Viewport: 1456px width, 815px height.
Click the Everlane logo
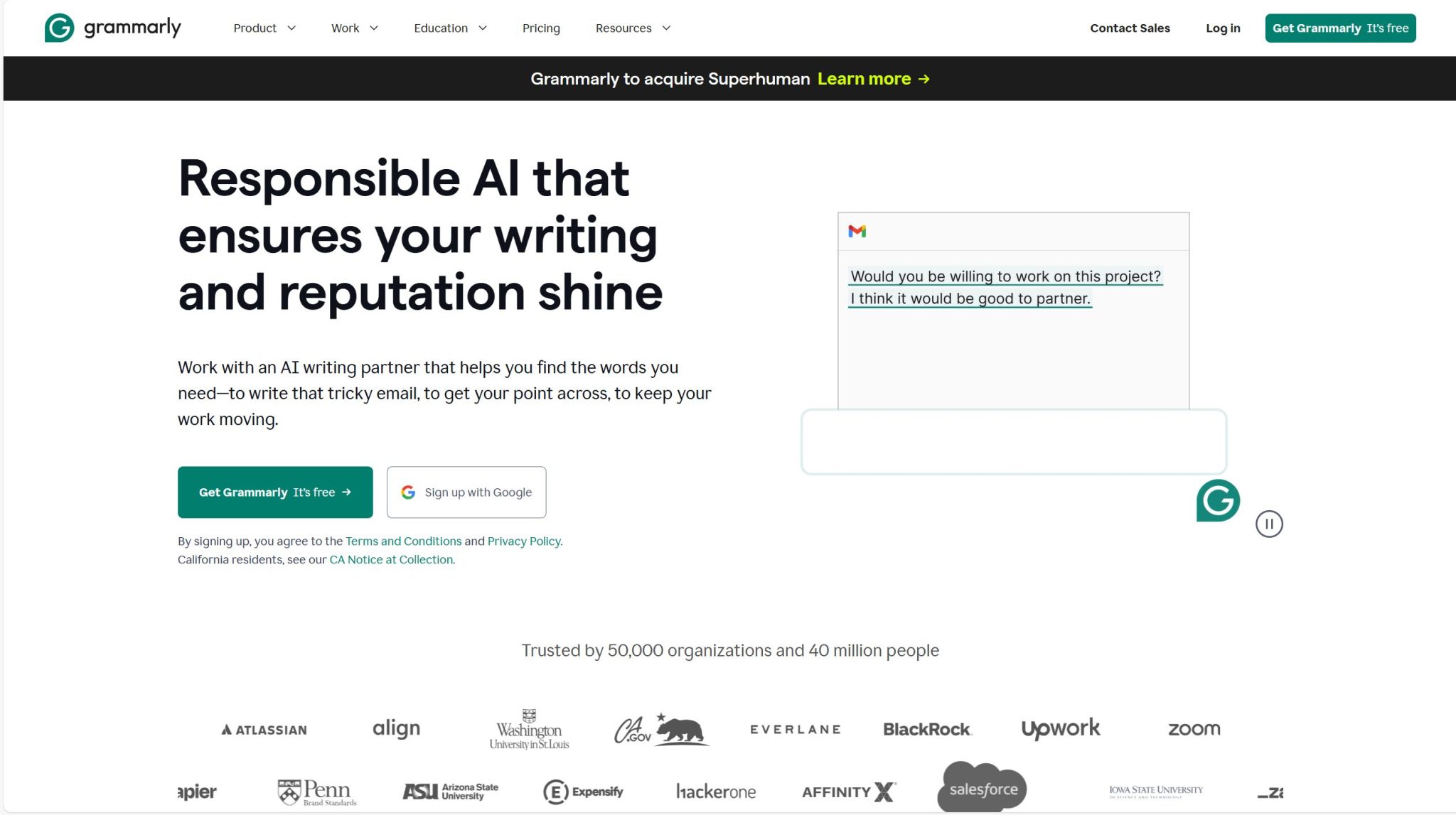(795, 729)
